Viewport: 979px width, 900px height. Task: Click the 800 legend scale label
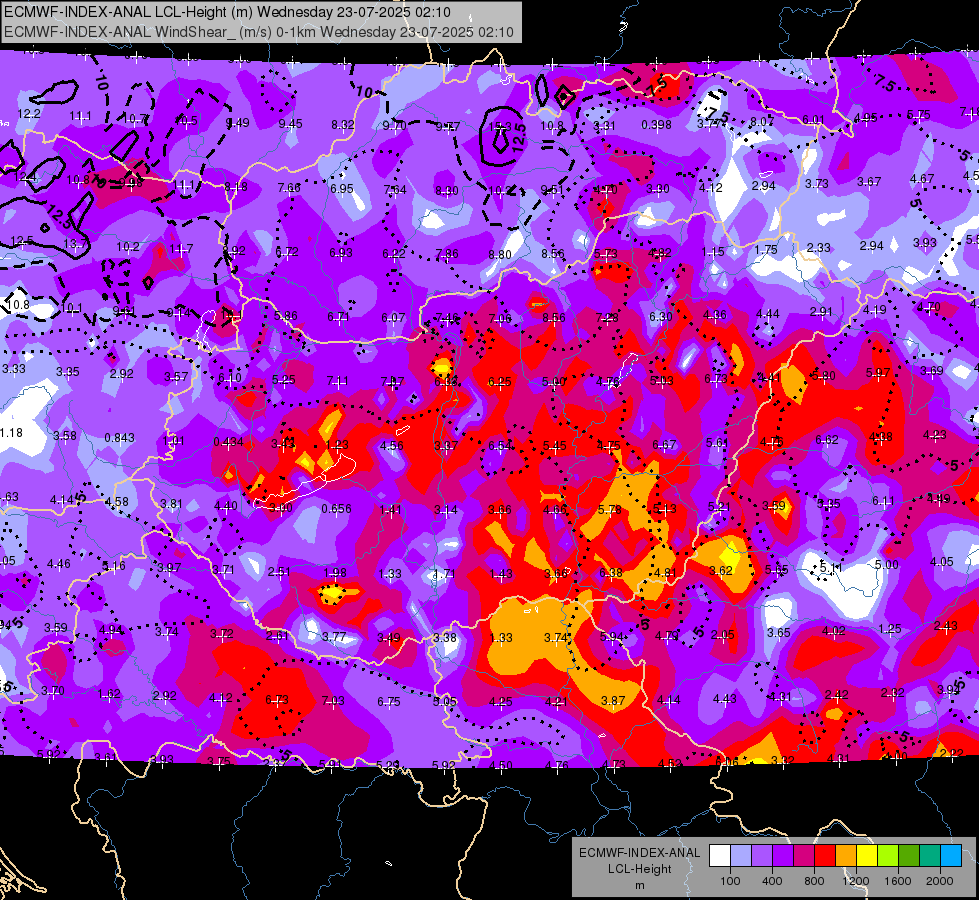click(814, 881)
